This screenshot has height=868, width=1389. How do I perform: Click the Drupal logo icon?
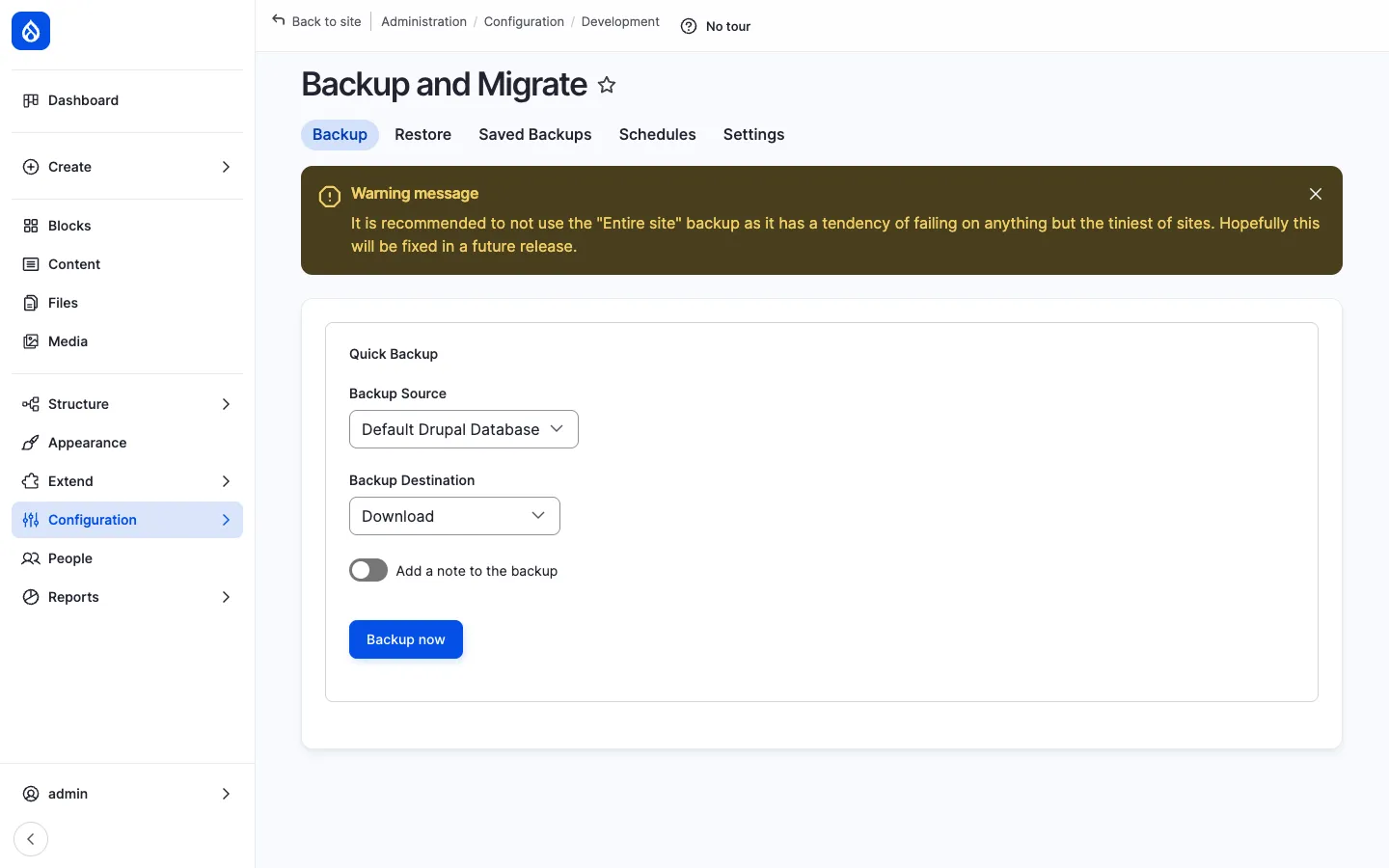tap(31, 31)
